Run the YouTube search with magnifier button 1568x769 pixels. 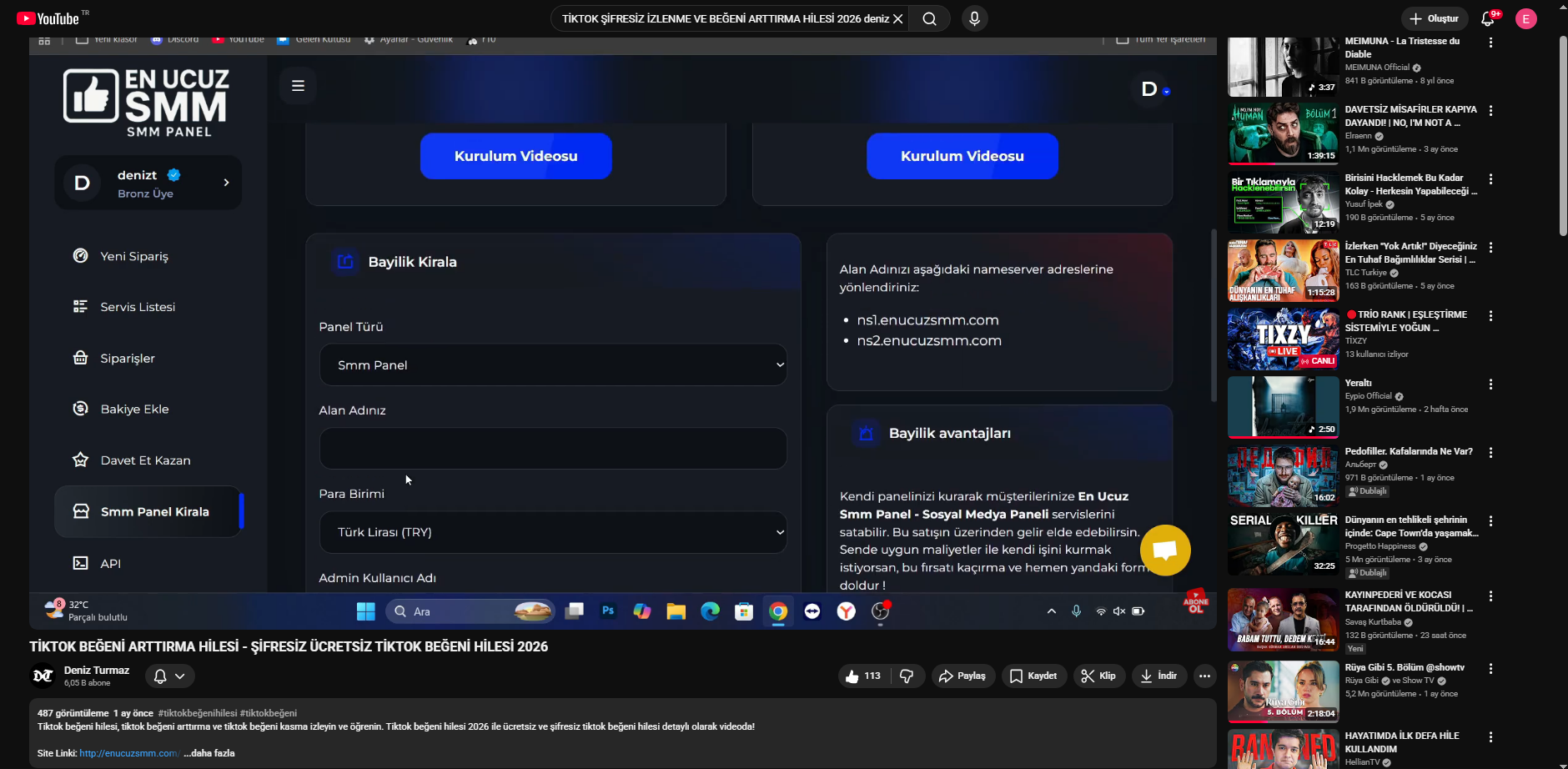[x=929, y=18]
